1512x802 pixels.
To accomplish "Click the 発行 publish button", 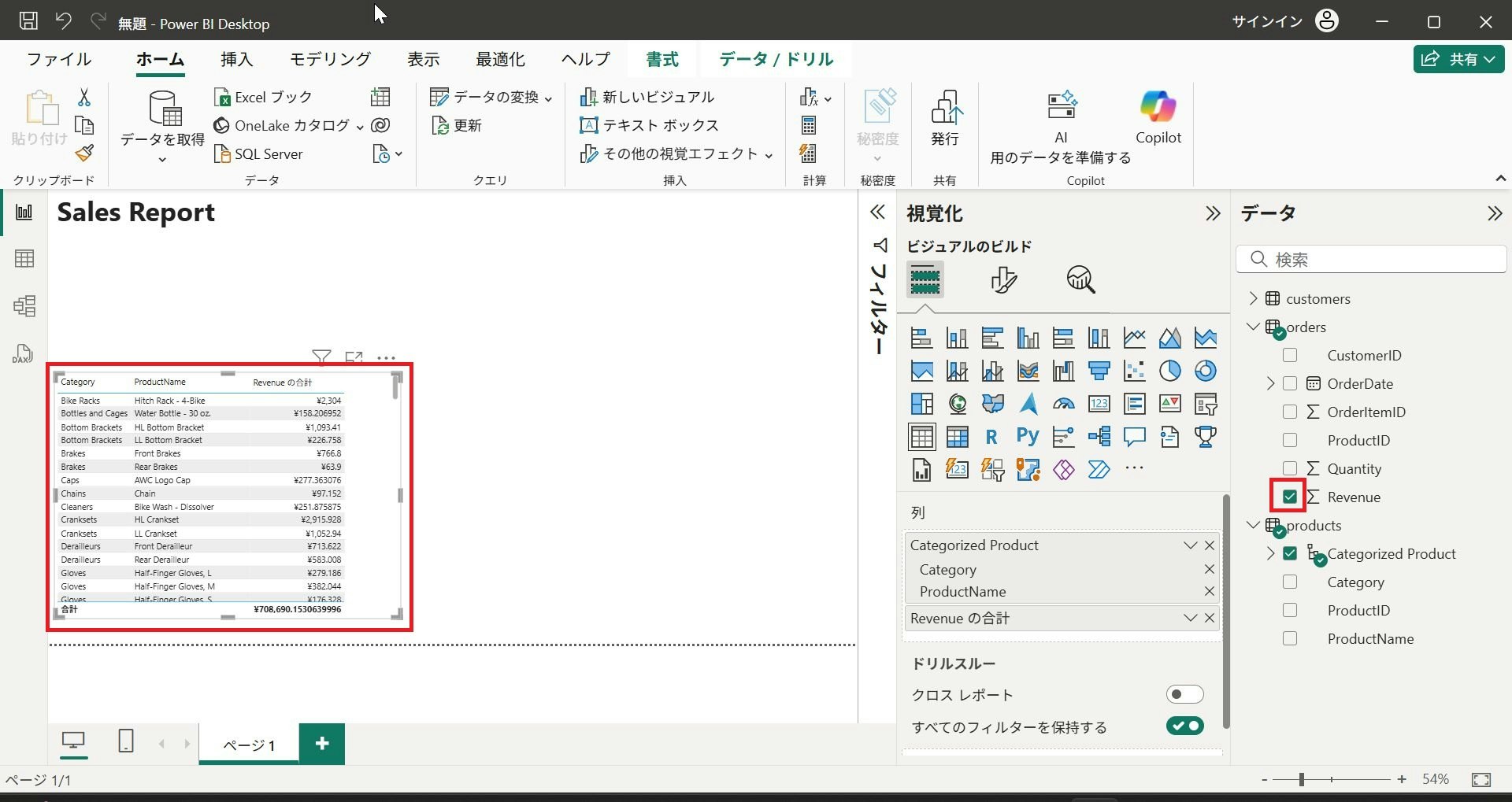I will pos(945,118).
